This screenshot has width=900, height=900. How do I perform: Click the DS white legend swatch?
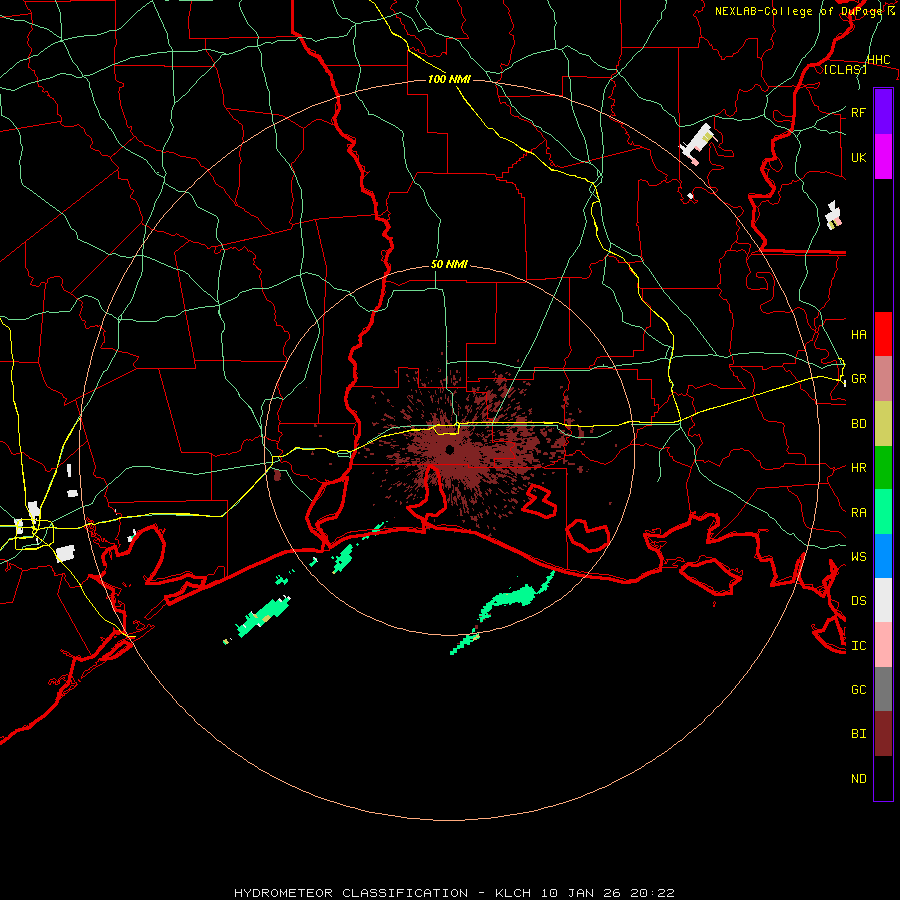coord(883,600)
